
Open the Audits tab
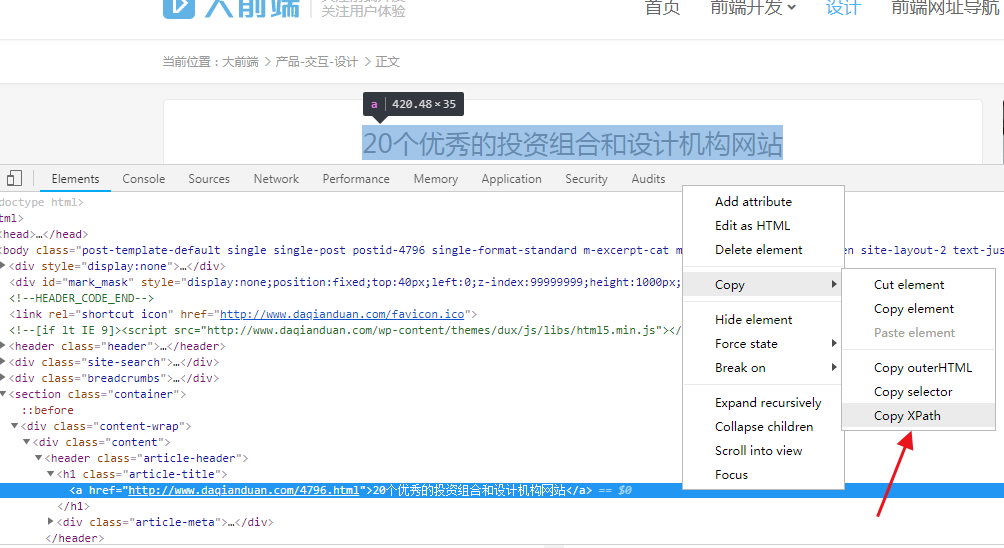coord(648,179)
